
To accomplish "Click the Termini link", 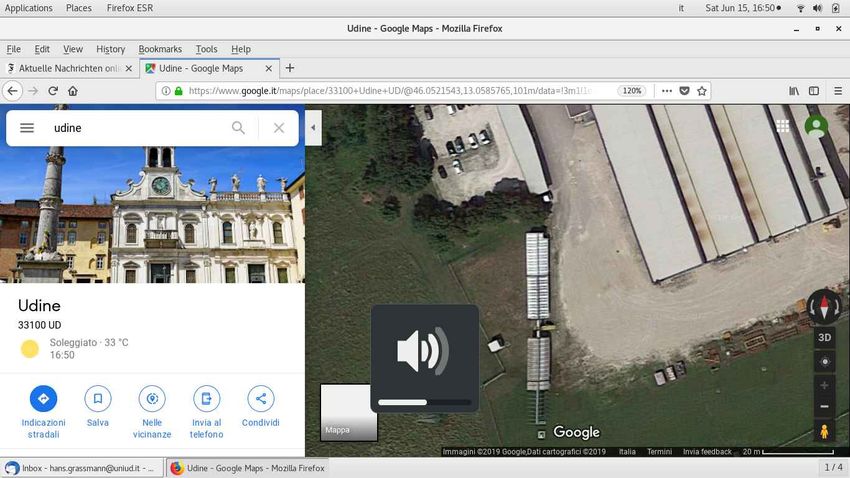I will click(659, 451).
